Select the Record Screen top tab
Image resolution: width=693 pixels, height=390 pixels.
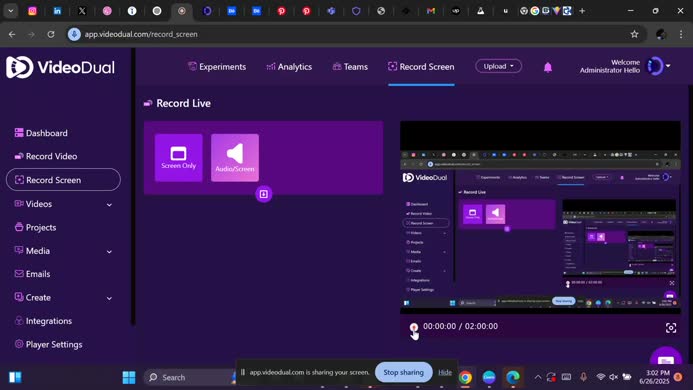(421, 67)
